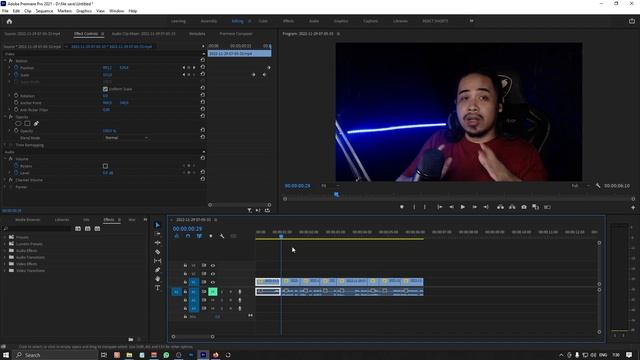
Task: Open Premiere home screen
Action: [x=9, y=21]
